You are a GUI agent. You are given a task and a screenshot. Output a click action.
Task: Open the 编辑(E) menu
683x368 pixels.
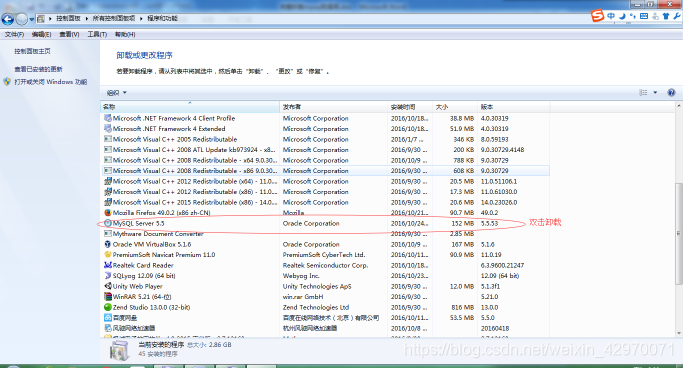click(x=41, y=34)
